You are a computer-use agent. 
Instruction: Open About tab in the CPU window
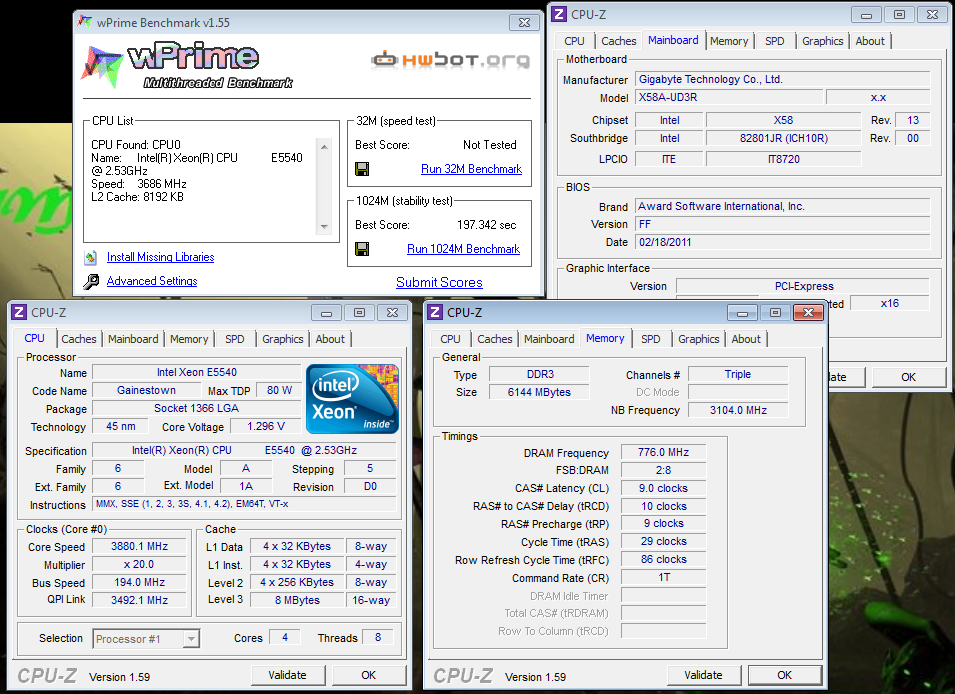click(330, 339)
